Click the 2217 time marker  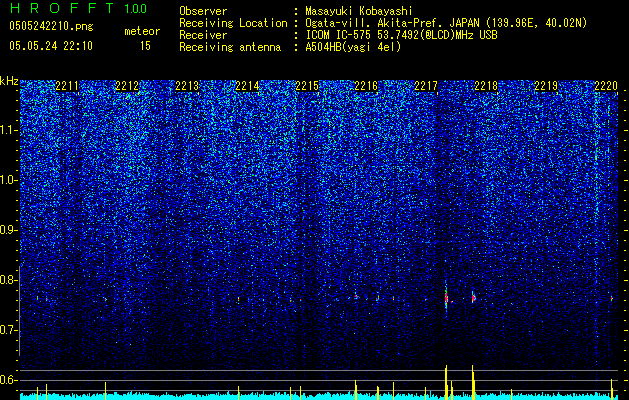point(426,86)
